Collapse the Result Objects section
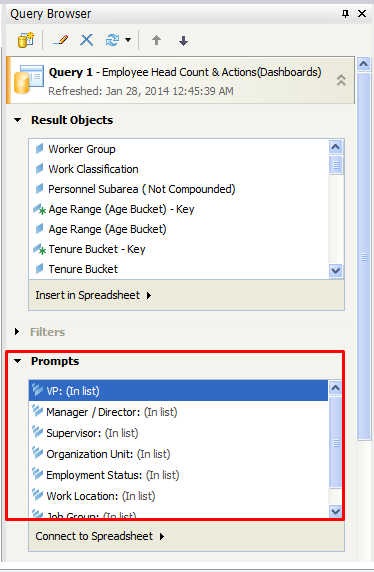Screen dimensions: 374x572 pos(18,120)
